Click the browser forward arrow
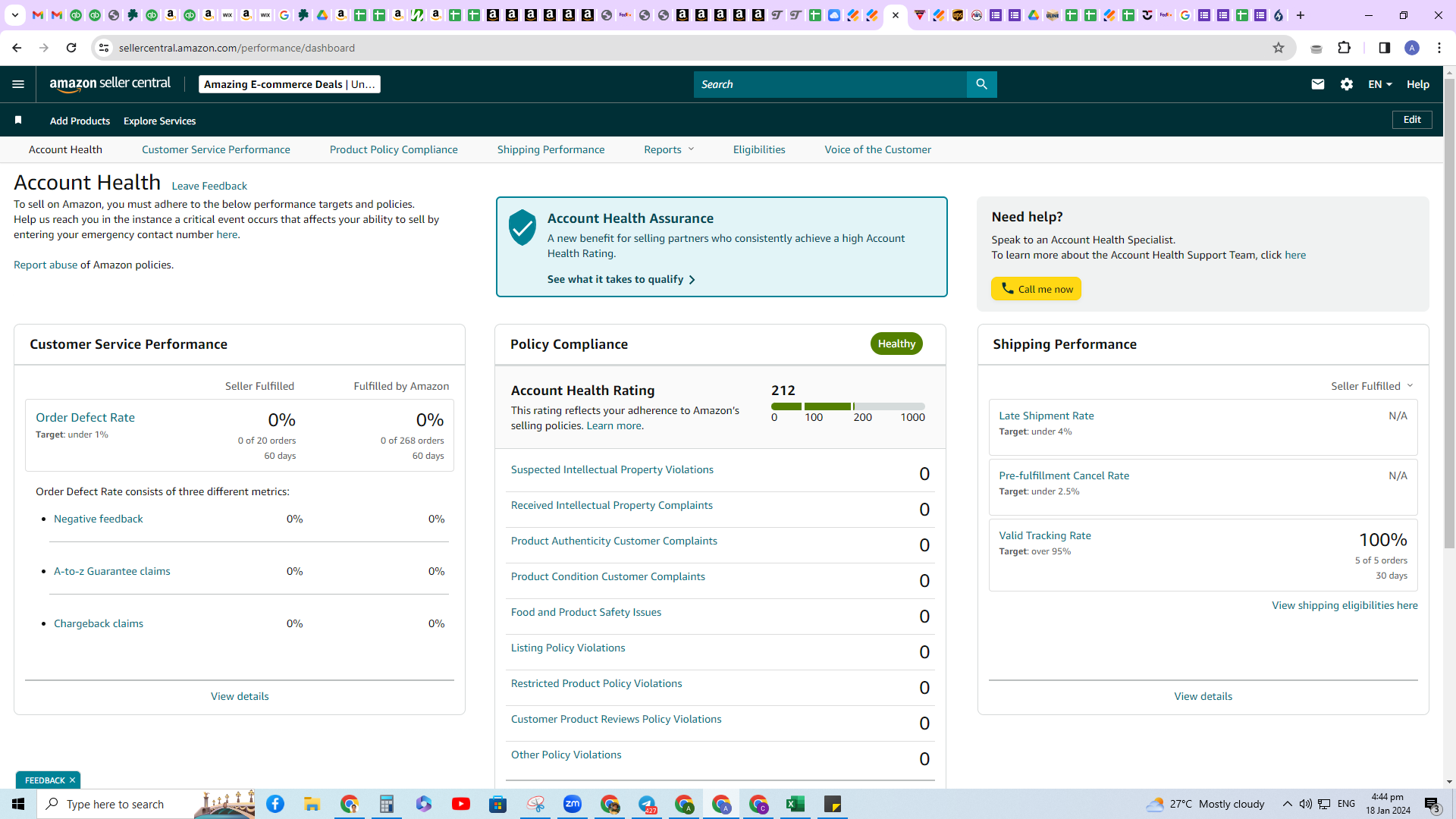This screenshot has height=819, width=1456. click(44, 48)
